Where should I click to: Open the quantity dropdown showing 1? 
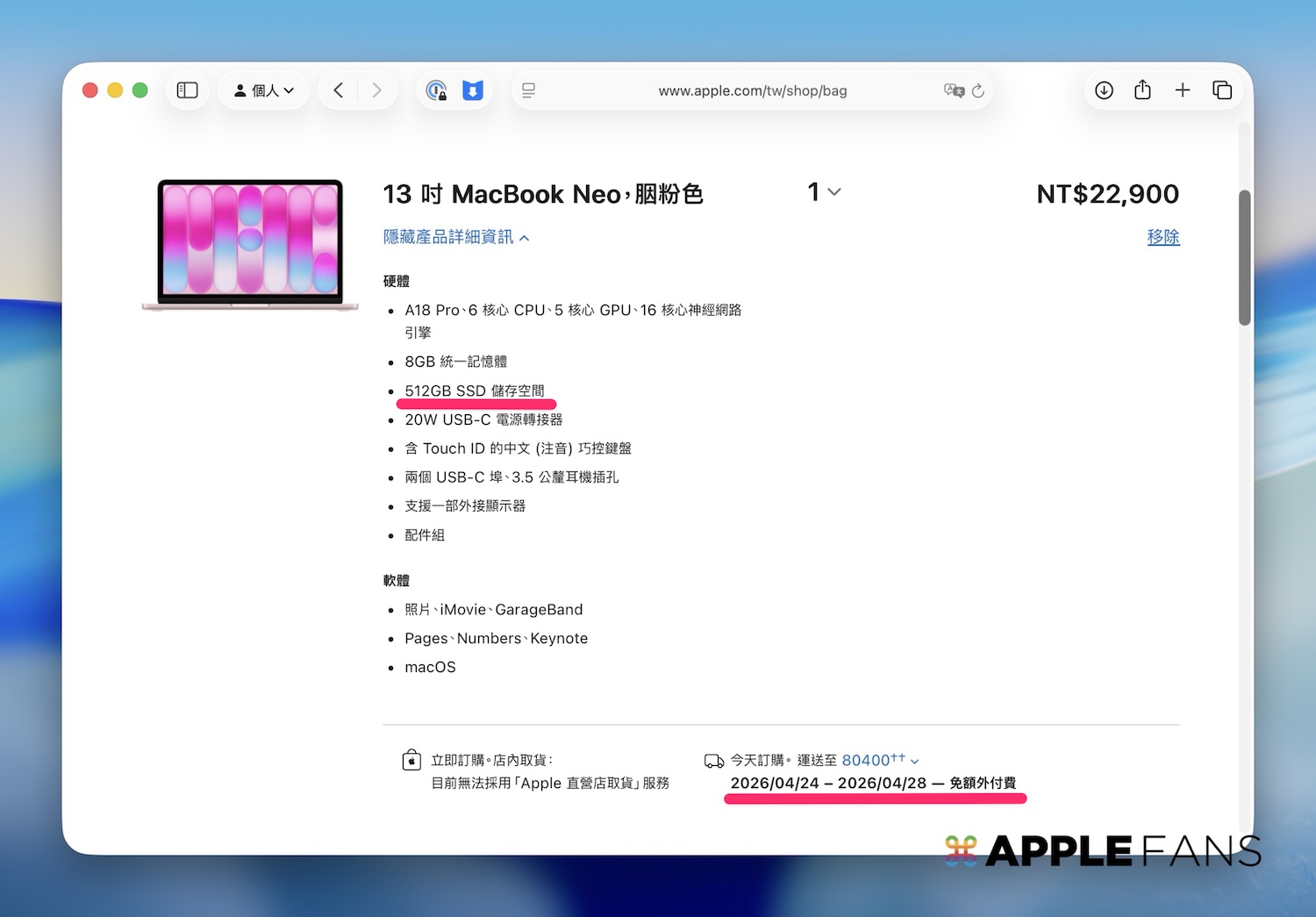point(824,192)
